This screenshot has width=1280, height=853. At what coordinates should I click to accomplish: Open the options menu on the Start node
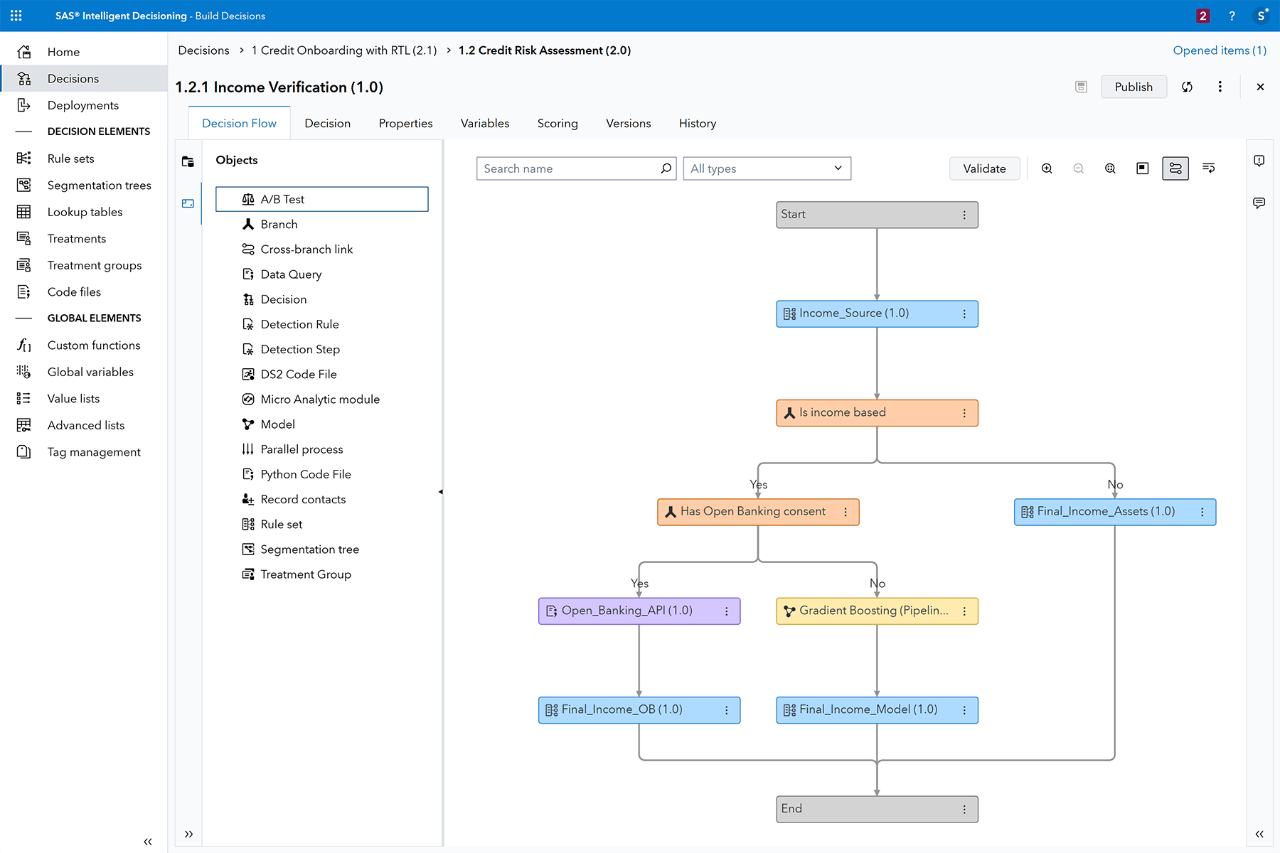click(x=963, y=214)
